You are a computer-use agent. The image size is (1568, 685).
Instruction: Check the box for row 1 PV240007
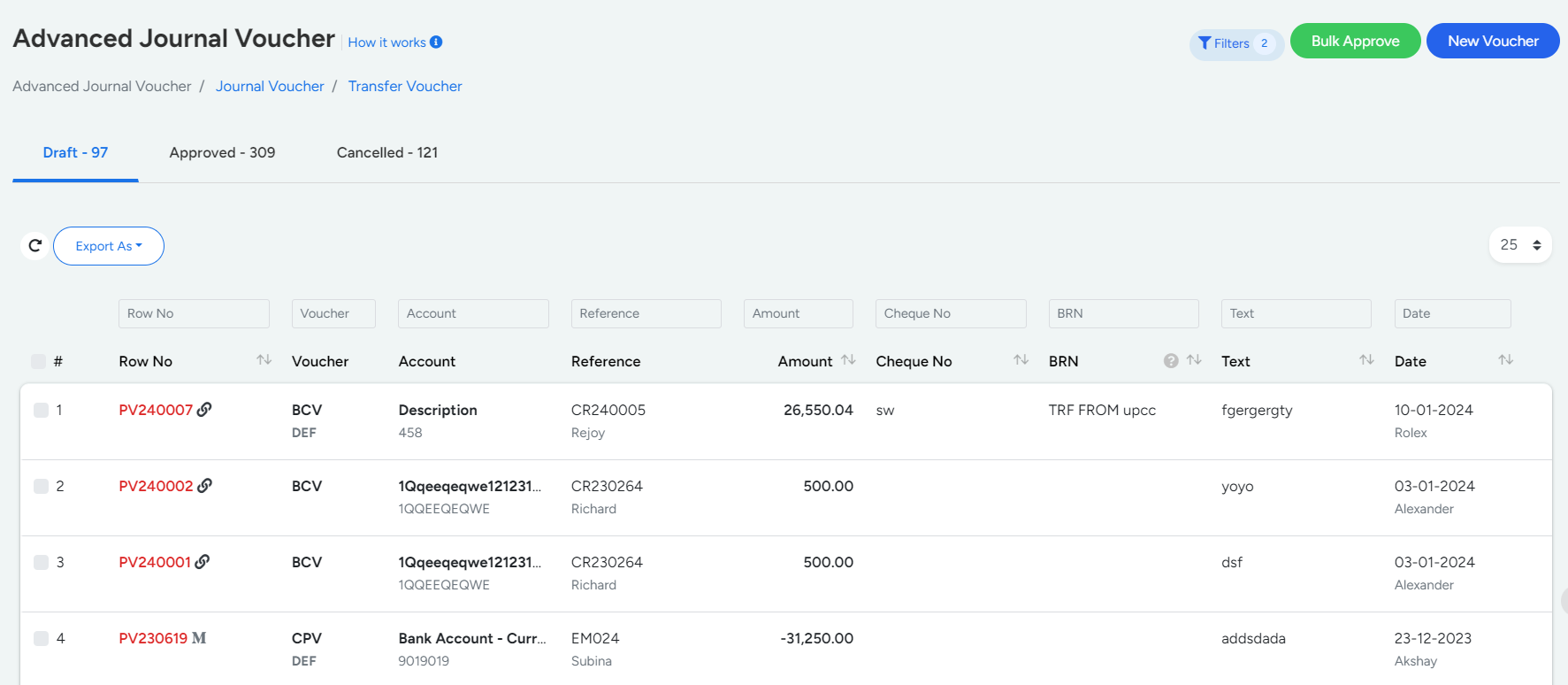click(41, 410)
